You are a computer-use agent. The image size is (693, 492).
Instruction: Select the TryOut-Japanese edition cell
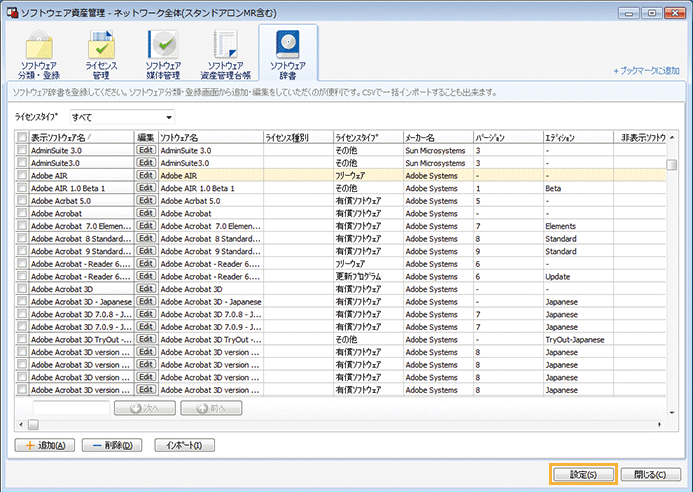click(x=579, y=339)
